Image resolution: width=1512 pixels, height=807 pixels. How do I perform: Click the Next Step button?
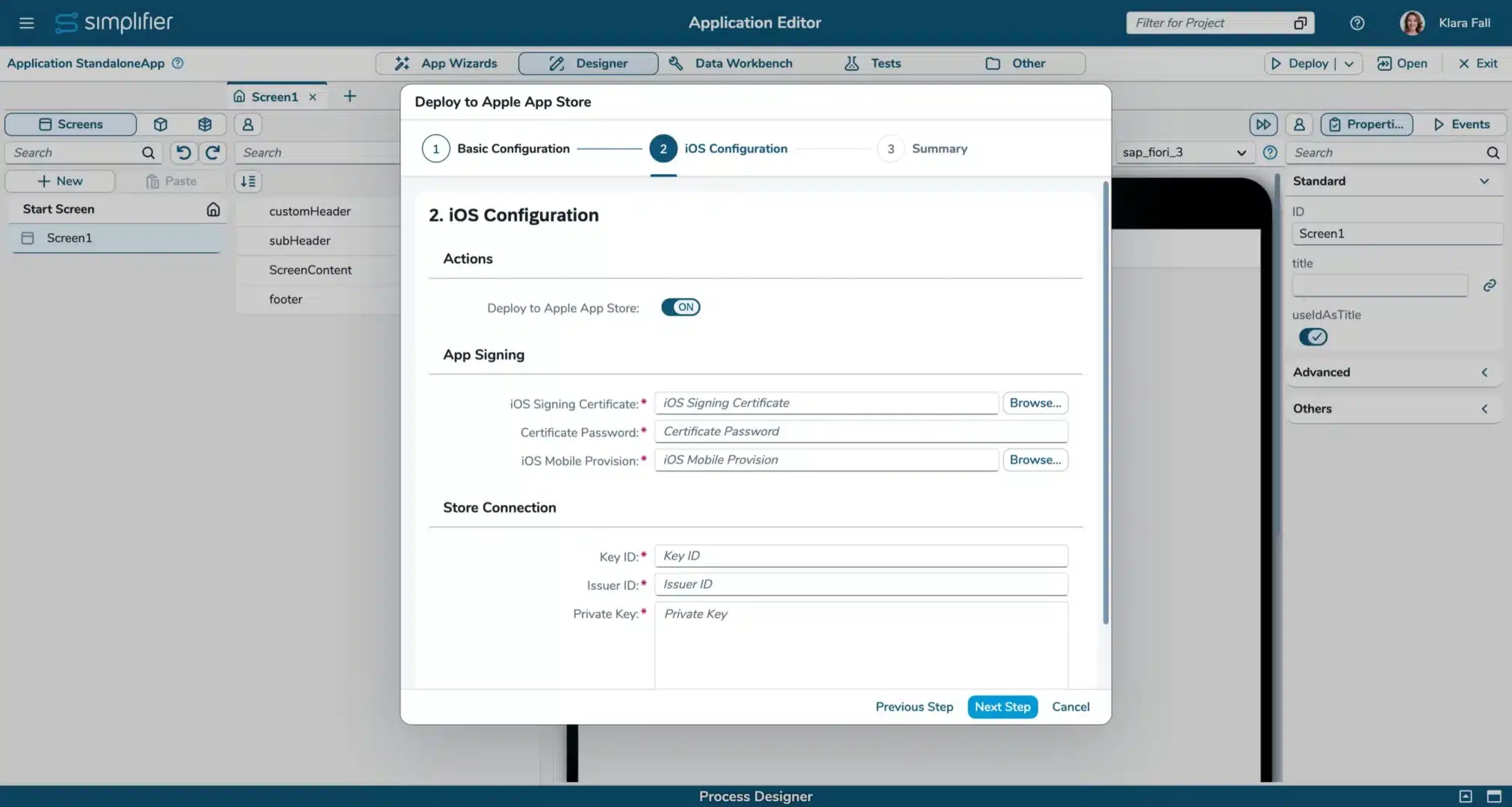click(1002, 707)
